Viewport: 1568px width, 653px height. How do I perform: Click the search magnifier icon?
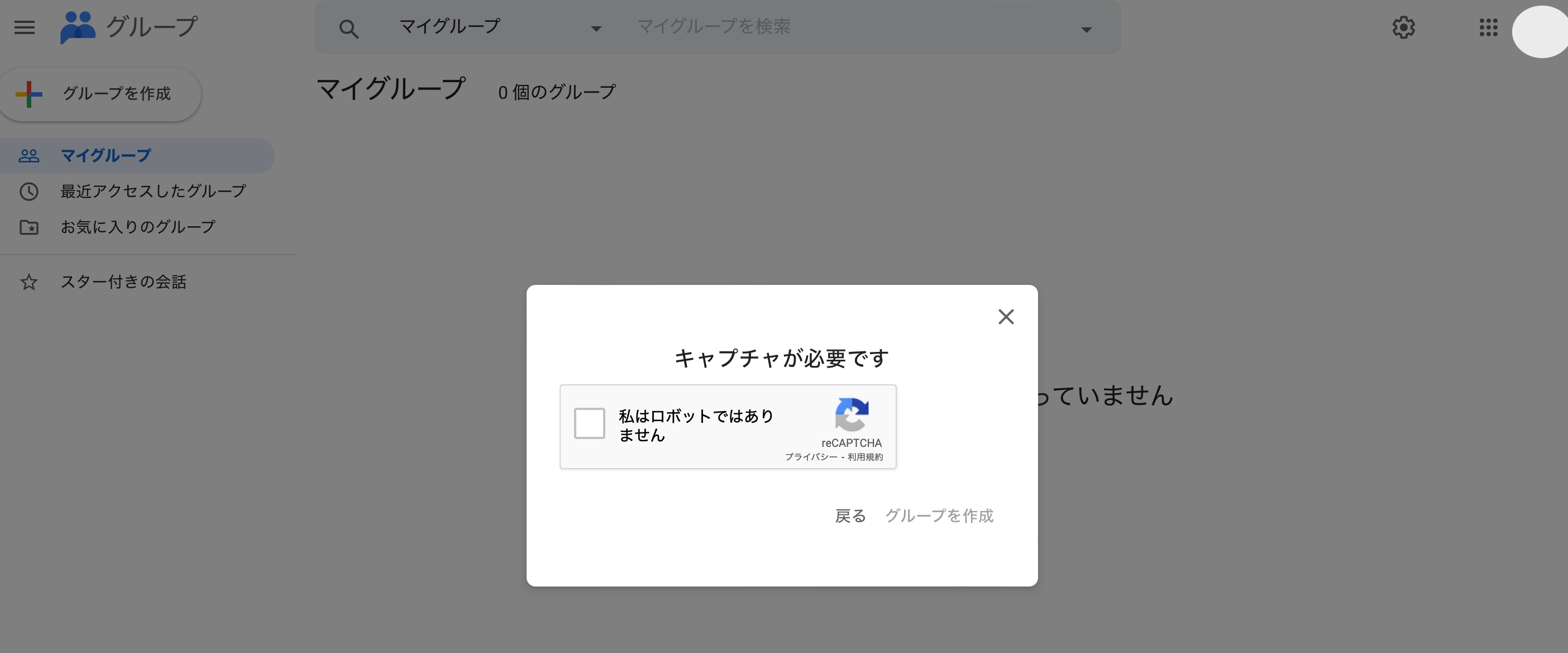click(x=349, y=28)
